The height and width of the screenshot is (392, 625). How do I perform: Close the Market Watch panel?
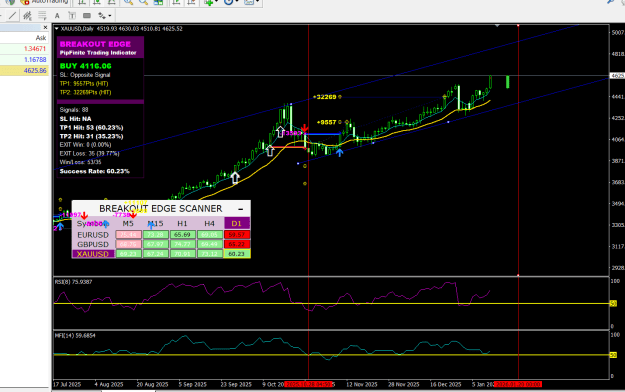tap(45, 28)
